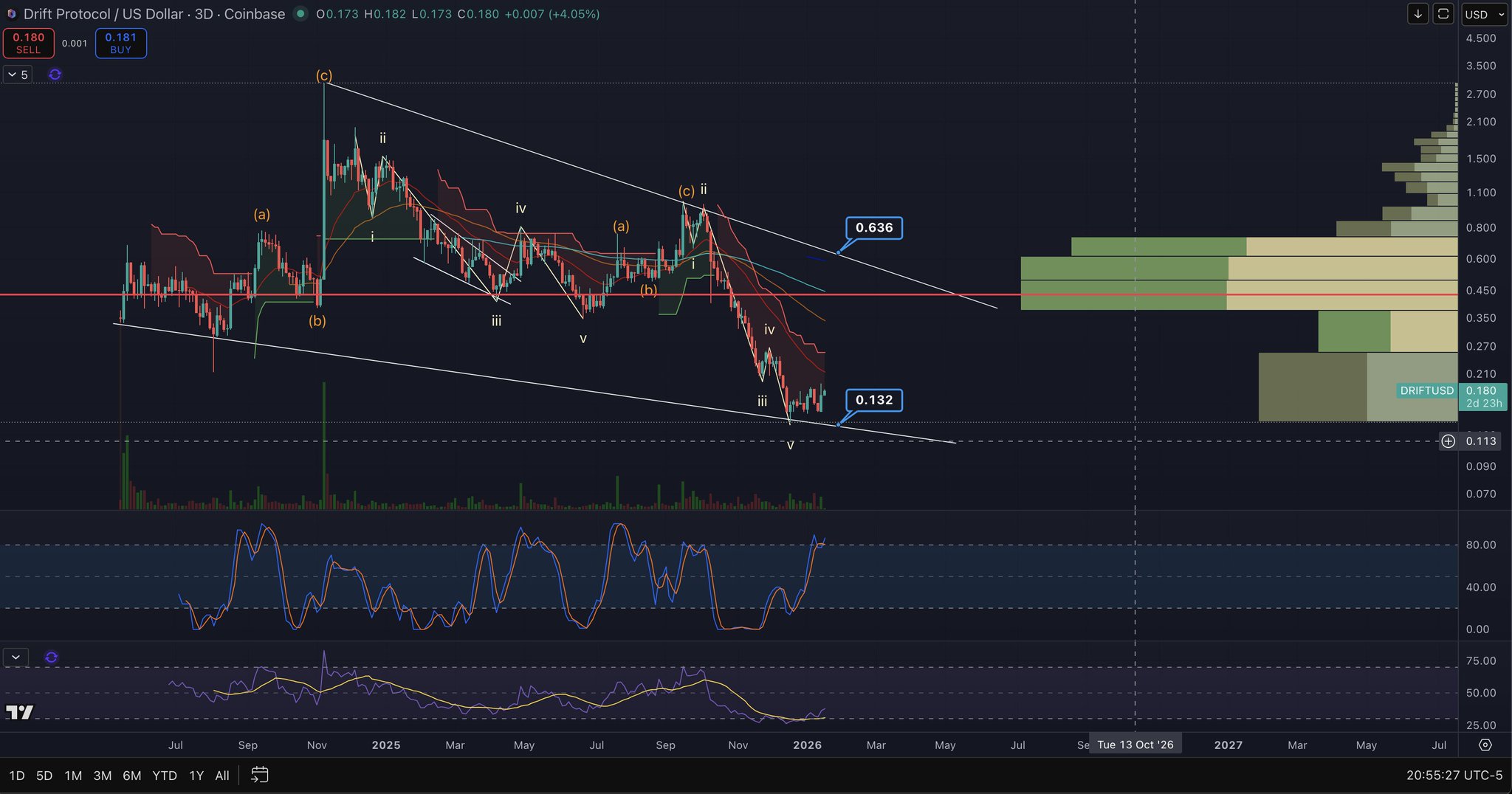1512x794 pixels.
Task: Open chart settings gear on the time axis
Action: click(1485, 745)
